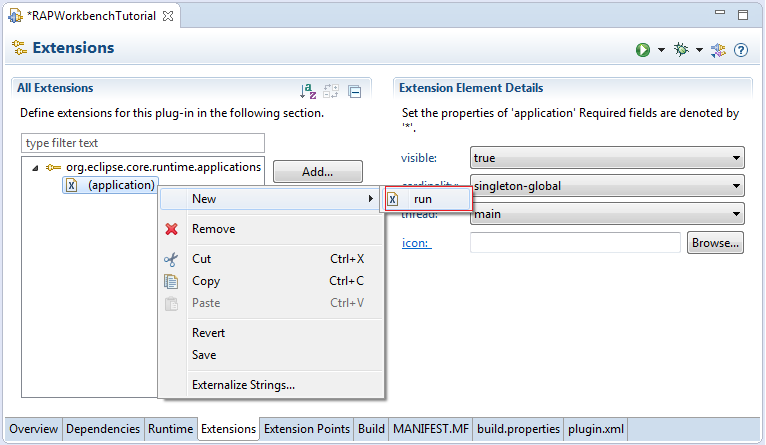Switch to the Runtime tab
The image size is (766, 445).
click(170, 429)
